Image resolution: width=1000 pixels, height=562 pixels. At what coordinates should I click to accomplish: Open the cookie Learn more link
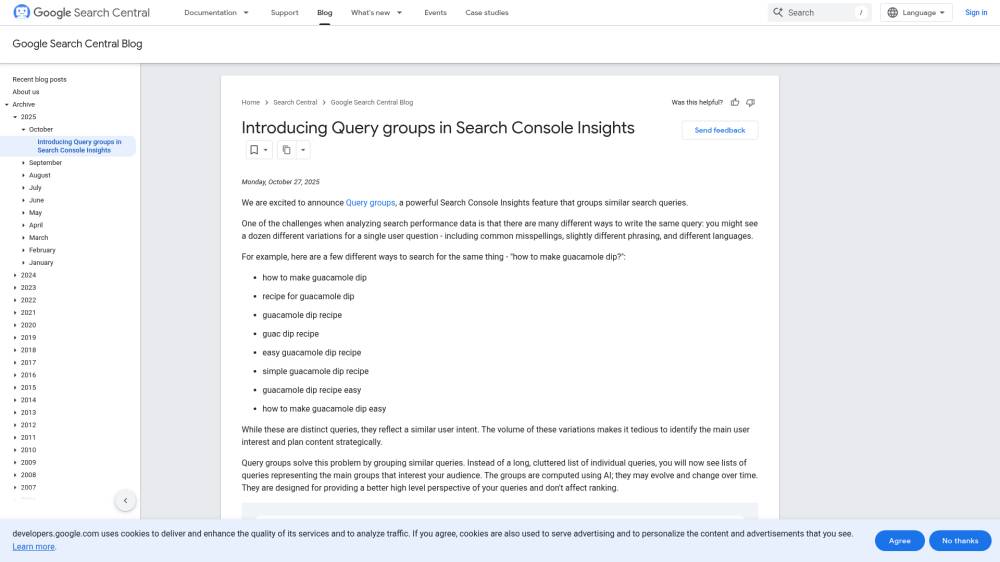33,547
